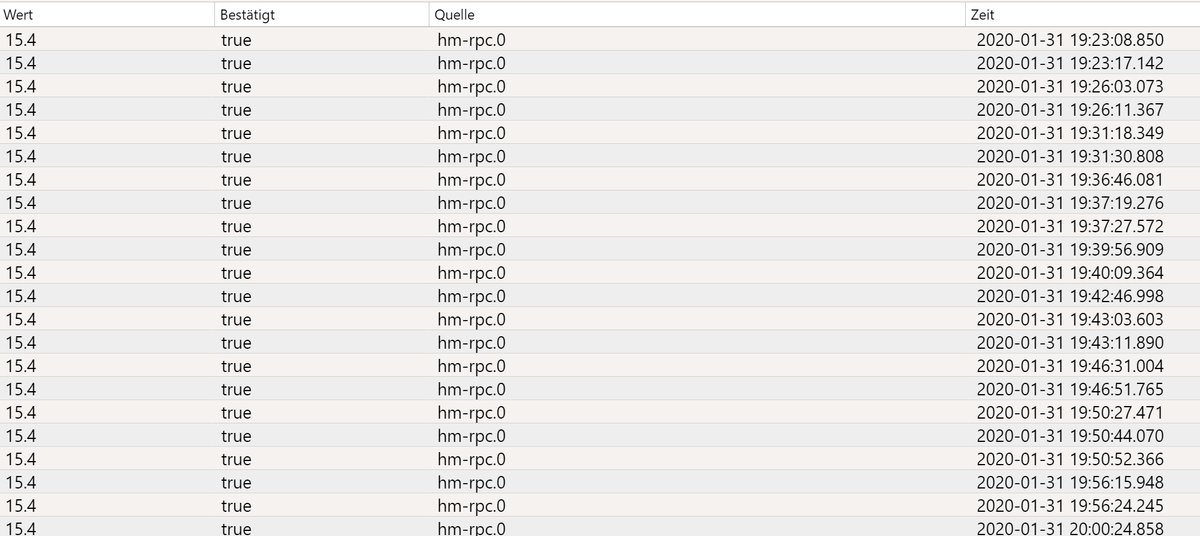
Task: Sort by the Wert column header
Action: pyautogui.click(x=107, y=15)
